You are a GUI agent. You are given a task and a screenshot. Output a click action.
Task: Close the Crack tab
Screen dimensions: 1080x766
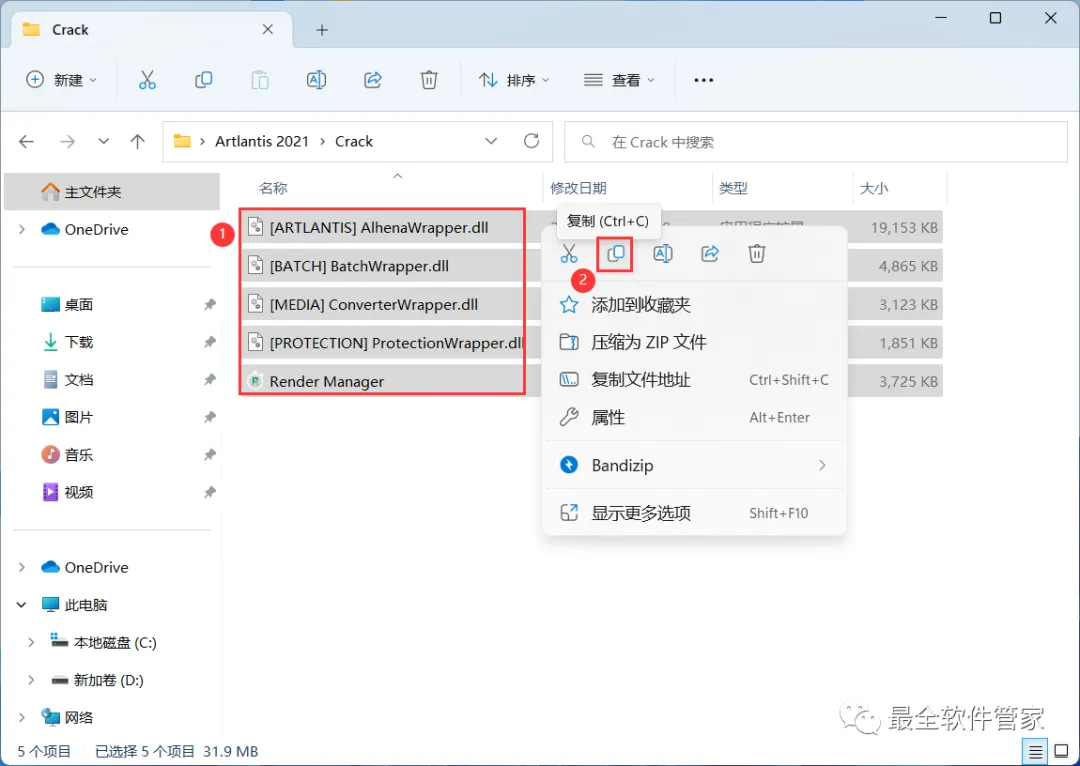click(x=268, y=30)
